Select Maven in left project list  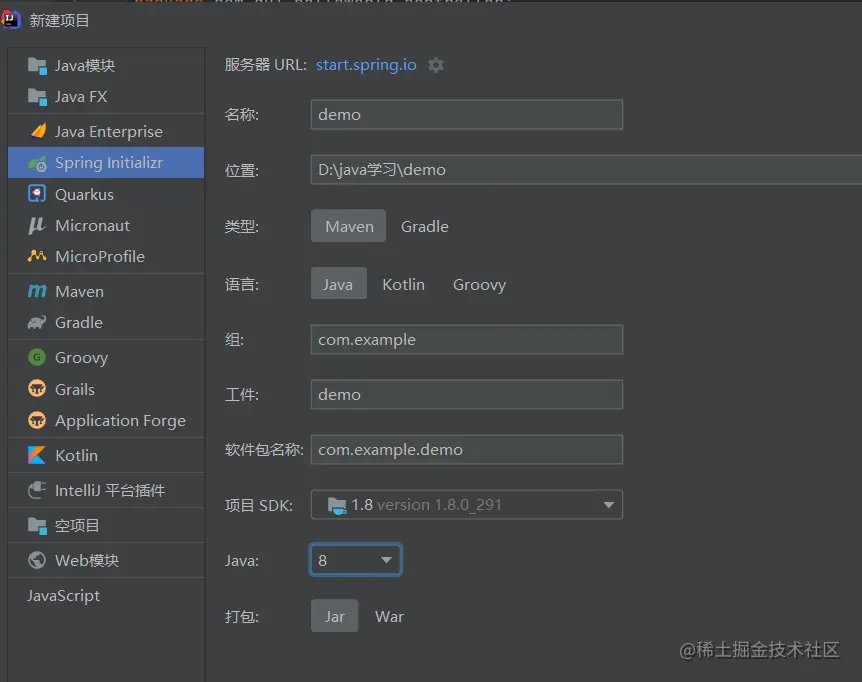click(x=106, y=291)
